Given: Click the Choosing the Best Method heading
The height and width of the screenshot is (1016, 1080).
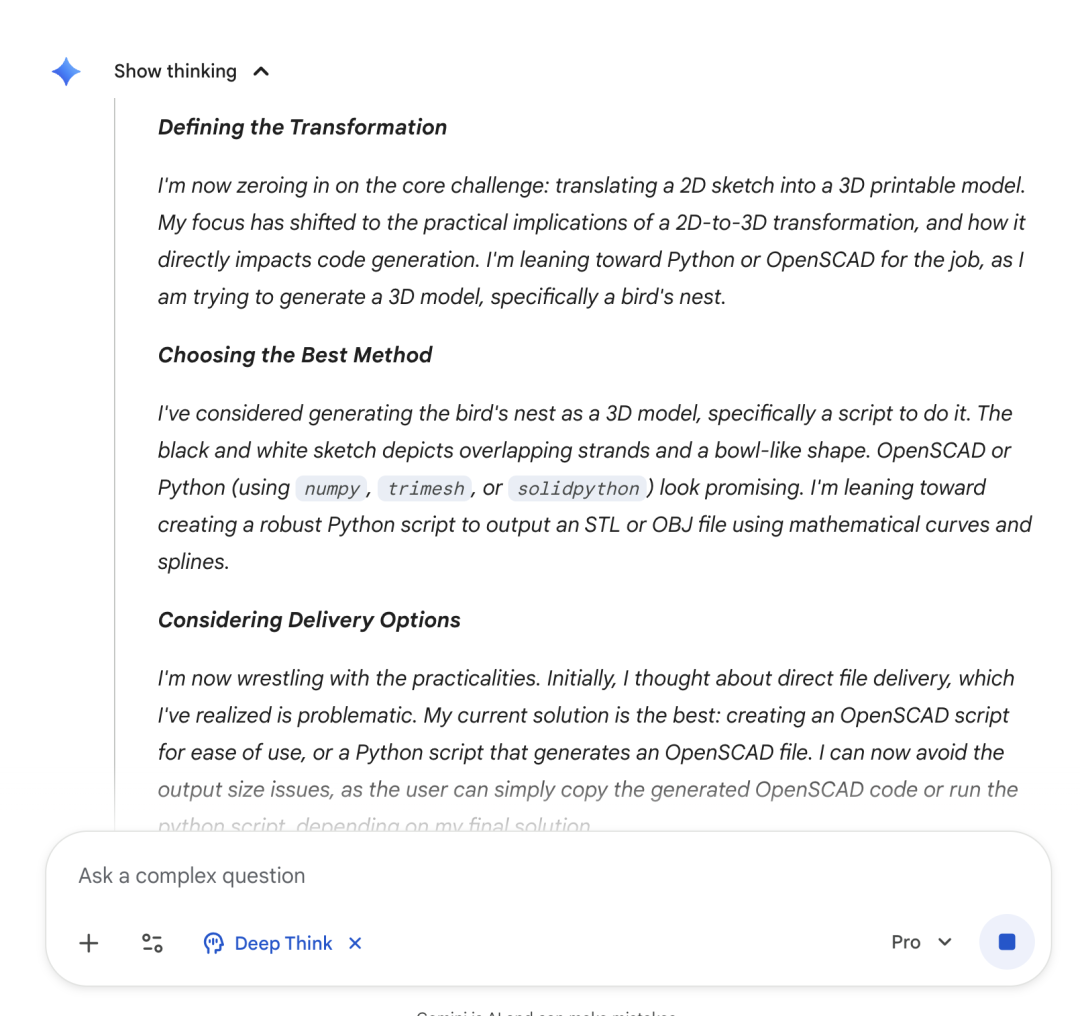Looking at the screenshot, I should [x=295, y=355].
